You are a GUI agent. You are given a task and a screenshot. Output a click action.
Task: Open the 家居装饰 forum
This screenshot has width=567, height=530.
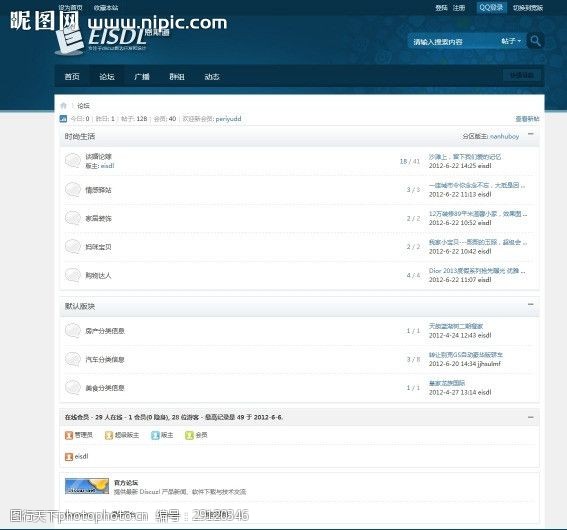point(98,218)
